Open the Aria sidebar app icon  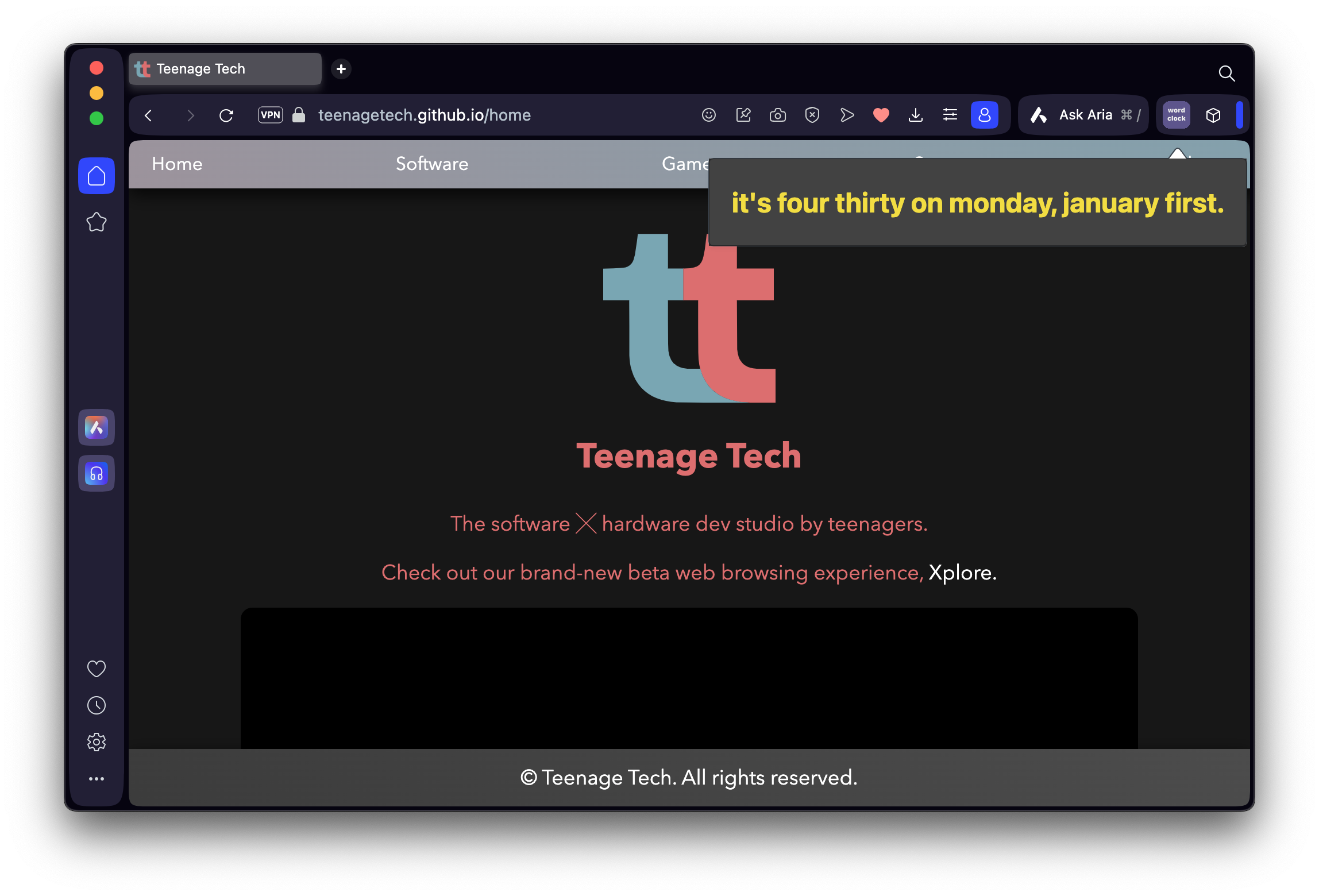tap(97, 427)
